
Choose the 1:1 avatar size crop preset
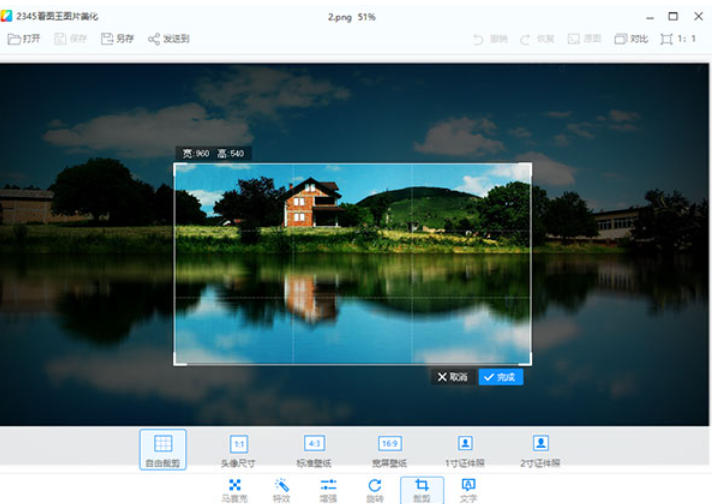(239, 449)
